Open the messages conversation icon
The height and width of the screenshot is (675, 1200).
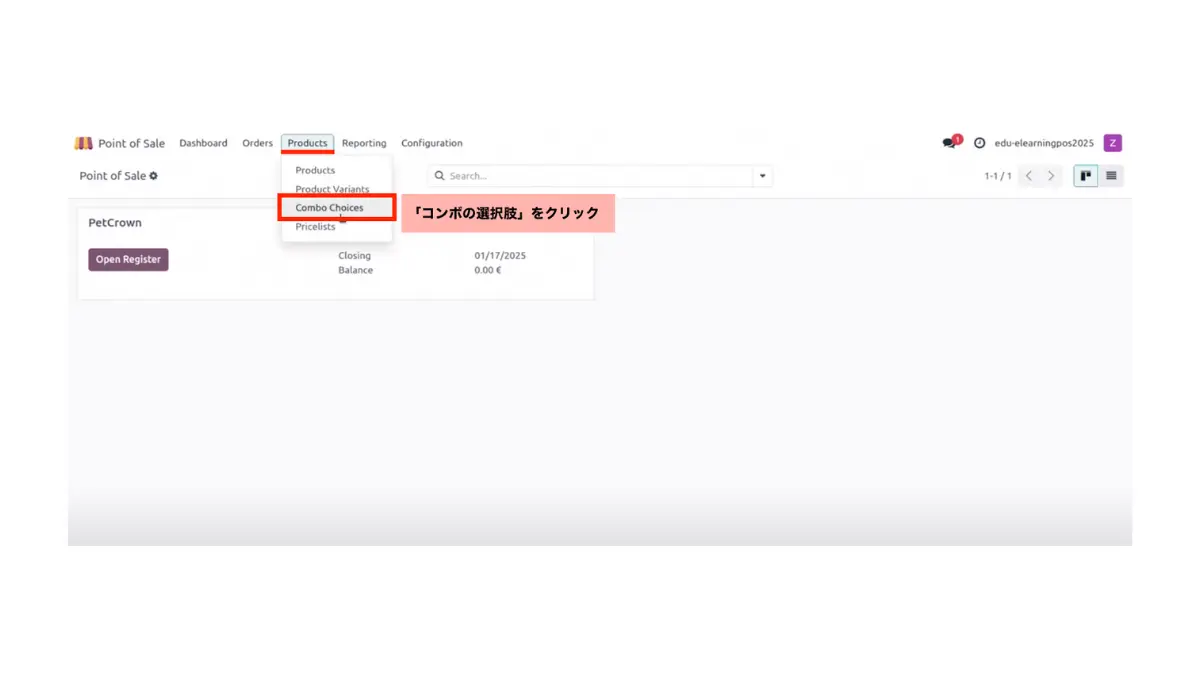(949, 143)
